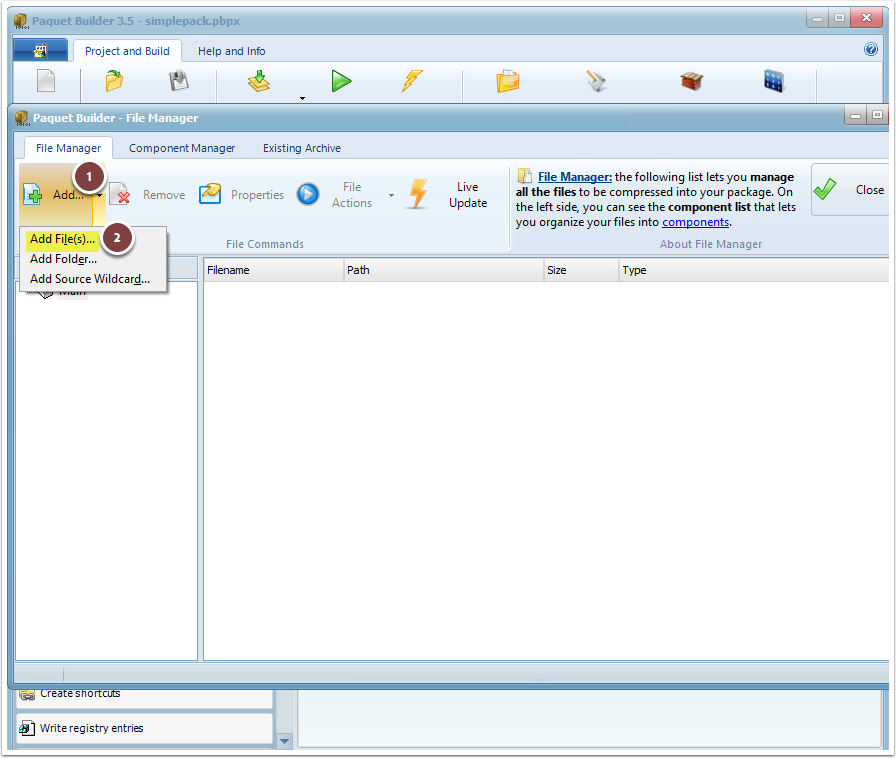Maximize the File Manager window

877,116
